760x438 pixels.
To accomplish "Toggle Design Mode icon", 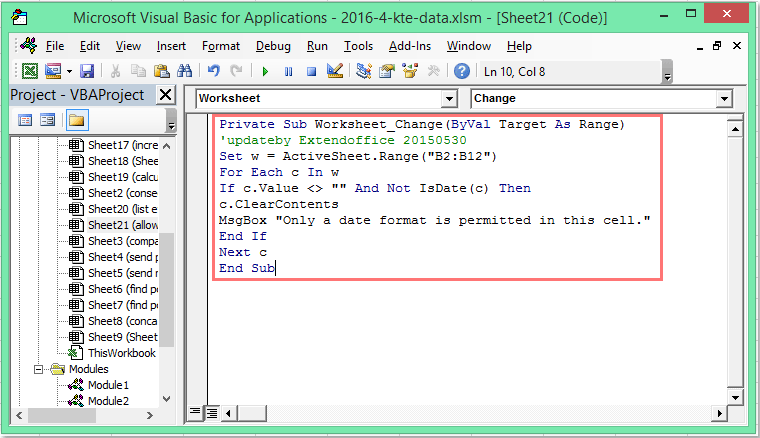I will (x=335, y=71).
